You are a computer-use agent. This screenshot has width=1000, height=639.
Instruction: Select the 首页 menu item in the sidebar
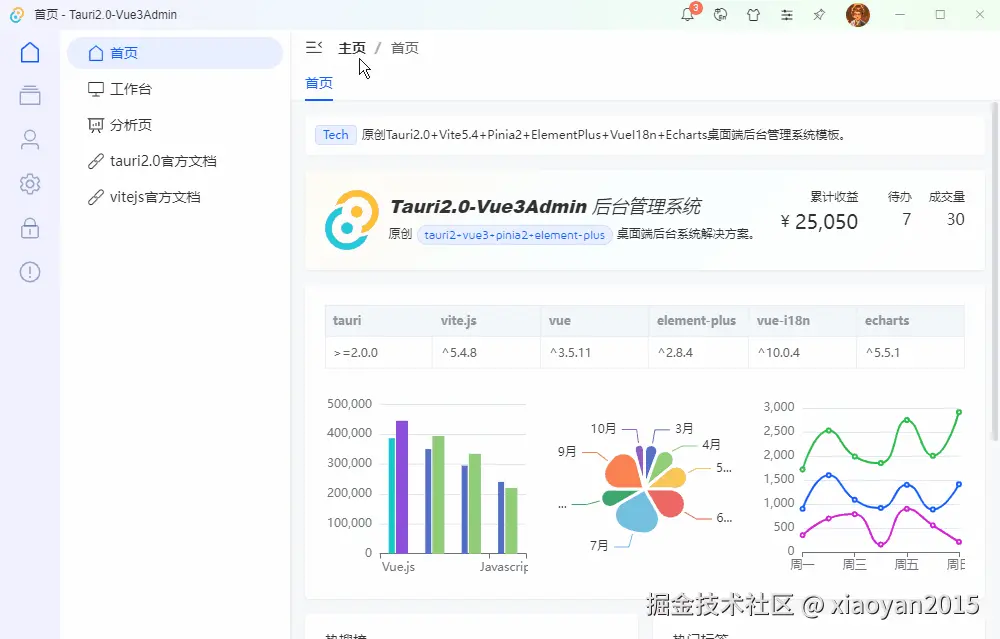(x=175, y=53)
